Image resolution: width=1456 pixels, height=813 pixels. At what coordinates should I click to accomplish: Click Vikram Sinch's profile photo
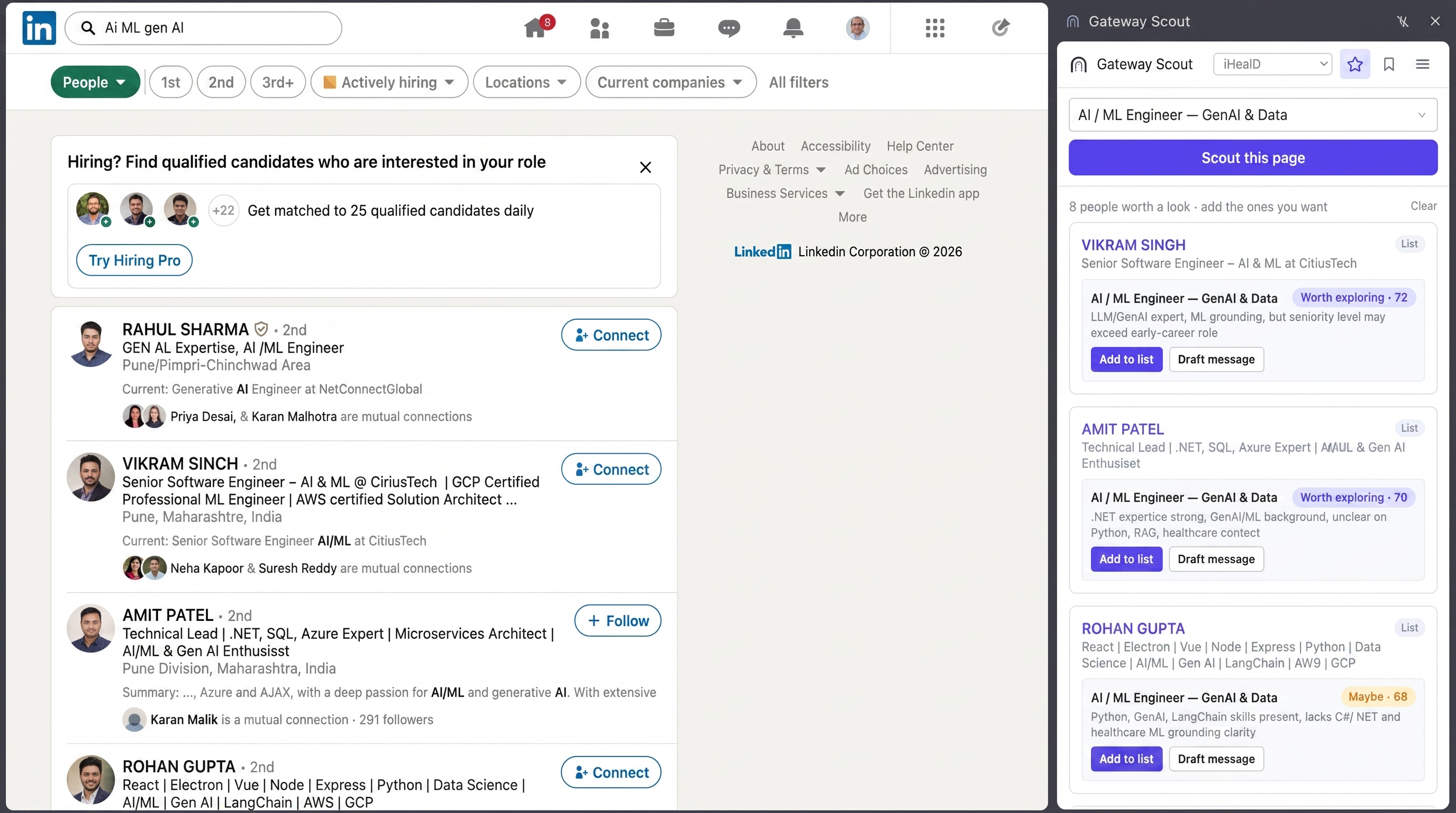coord(90,477)
